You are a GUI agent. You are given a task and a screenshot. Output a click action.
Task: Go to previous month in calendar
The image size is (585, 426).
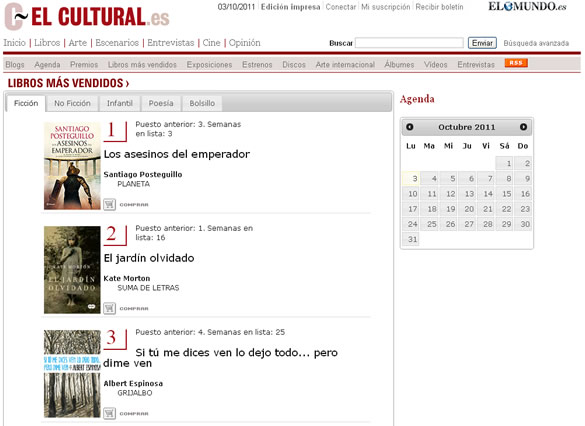click(410, 127)
